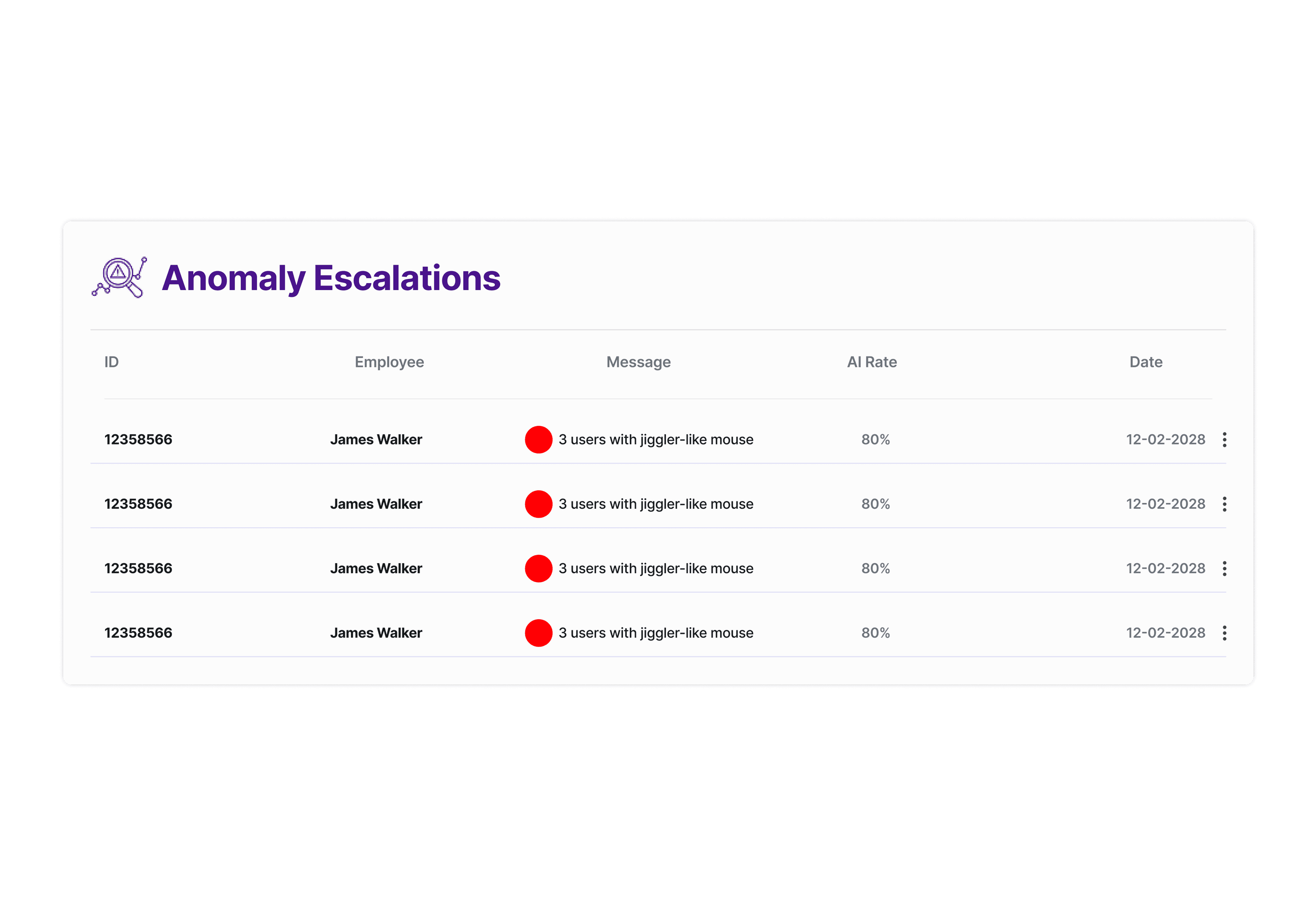Image resolution: width=1316 pixels, height=905 pixels.
Task: Click the Employee column header
Action: click(x=389, y=362)
